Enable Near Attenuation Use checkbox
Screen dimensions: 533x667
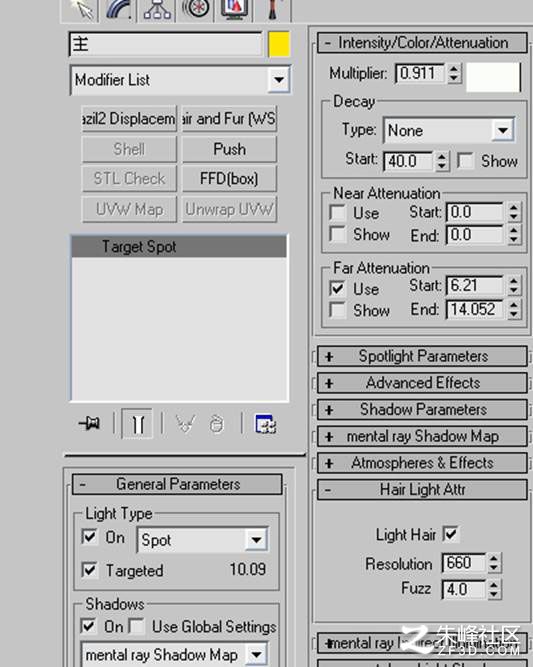(337, 213)
